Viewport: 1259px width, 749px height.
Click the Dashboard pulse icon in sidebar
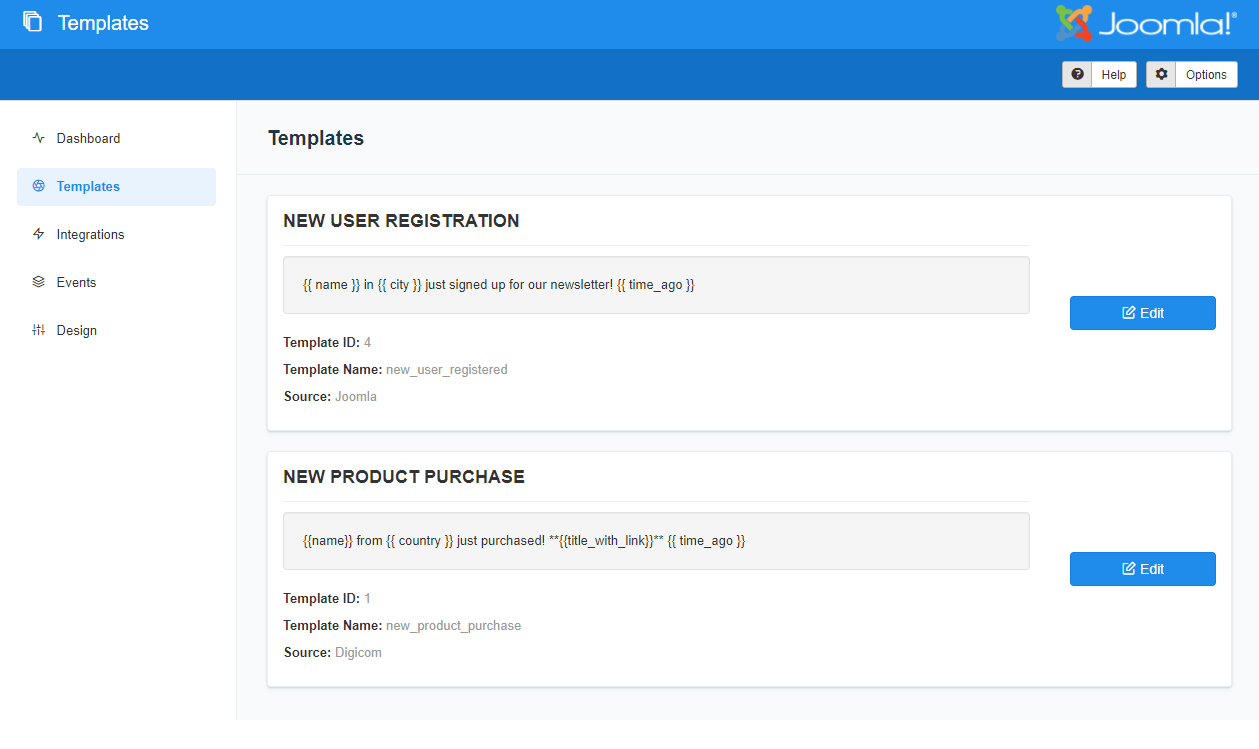(x=37, y=138)
